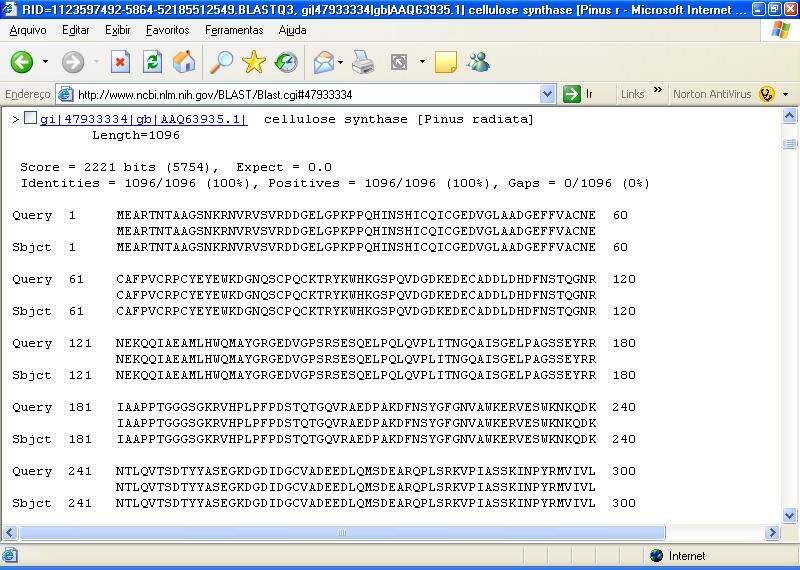
Task: Click into the address URL field
Action: [306, 94]
